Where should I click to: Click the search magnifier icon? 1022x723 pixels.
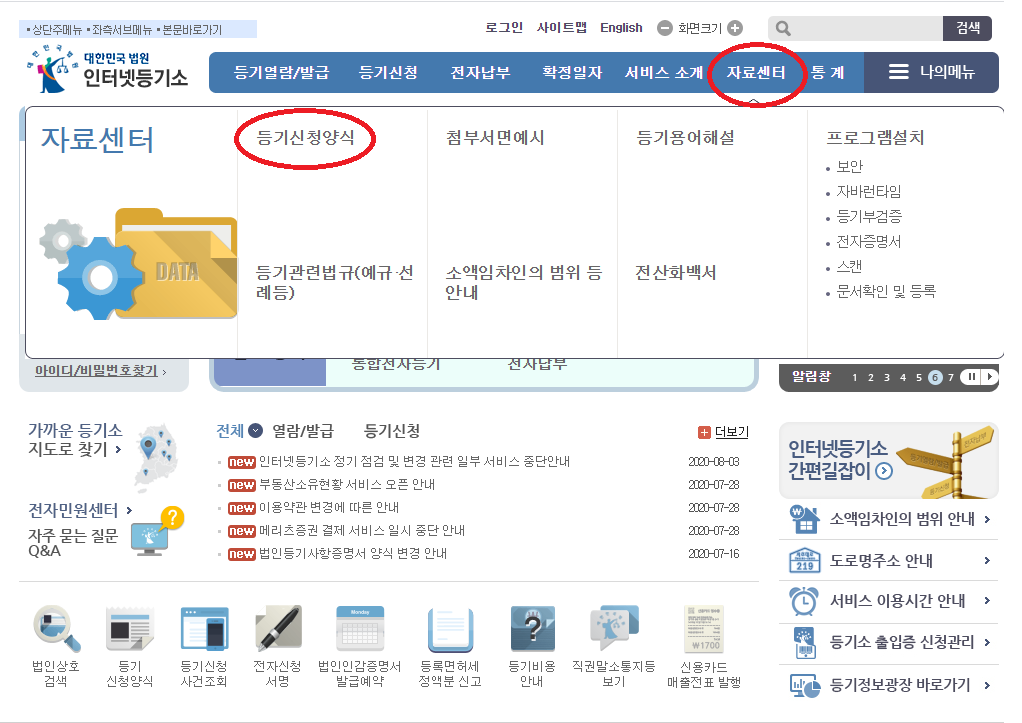coord(783,28)
